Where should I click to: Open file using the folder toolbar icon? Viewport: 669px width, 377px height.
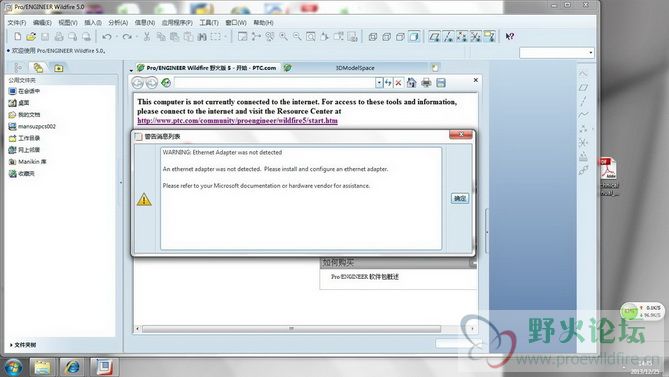31,37
